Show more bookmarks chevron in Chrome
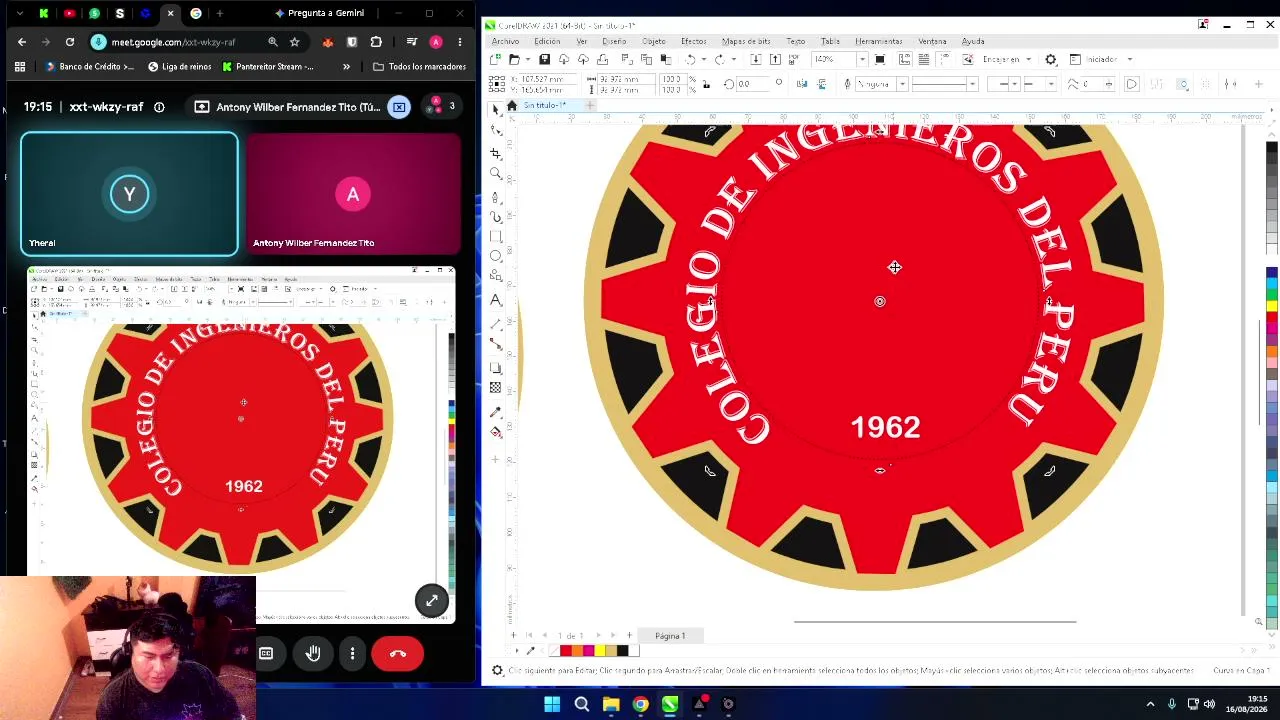Image resolution: width=1280 pixels, height=720 pixels. pyautogui.click(x=346, y=67)
